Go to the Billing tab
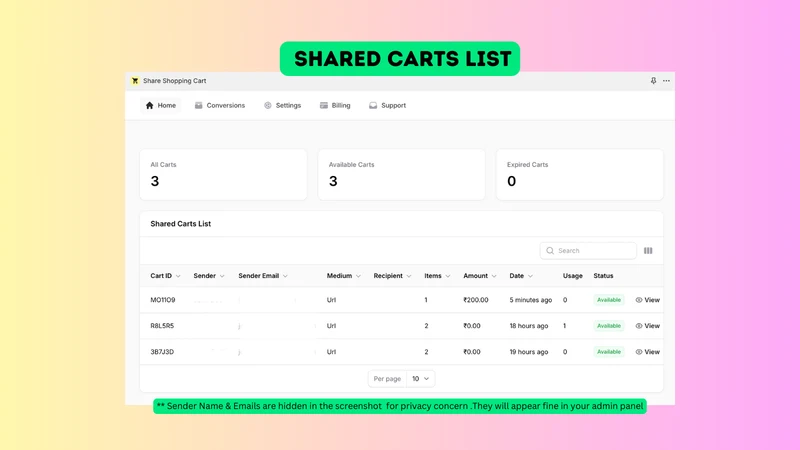Viewport: 800px width, 450px height. (335, 105)
